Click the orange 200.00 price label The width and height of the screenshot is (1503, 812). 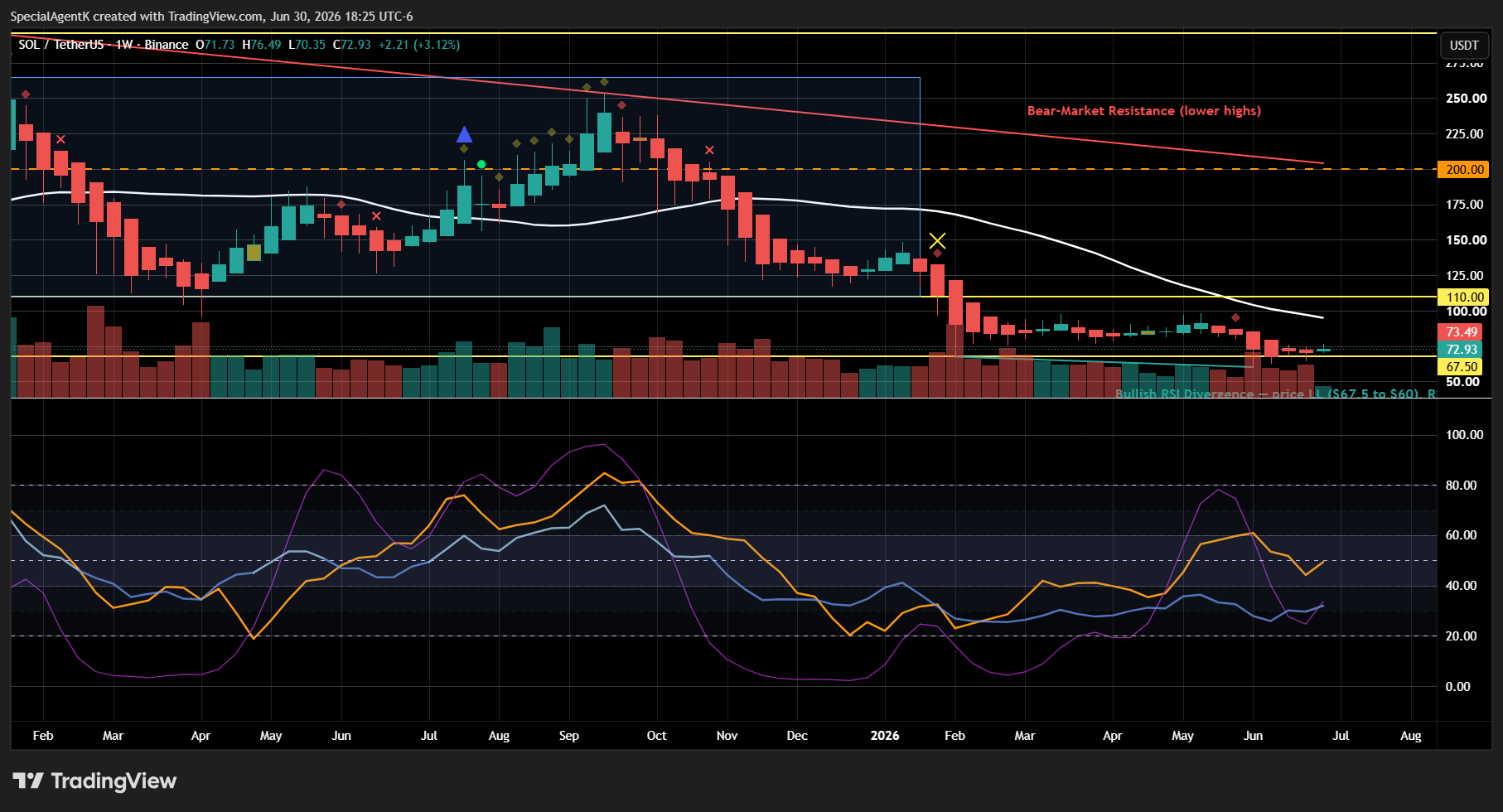[1463, 169]
